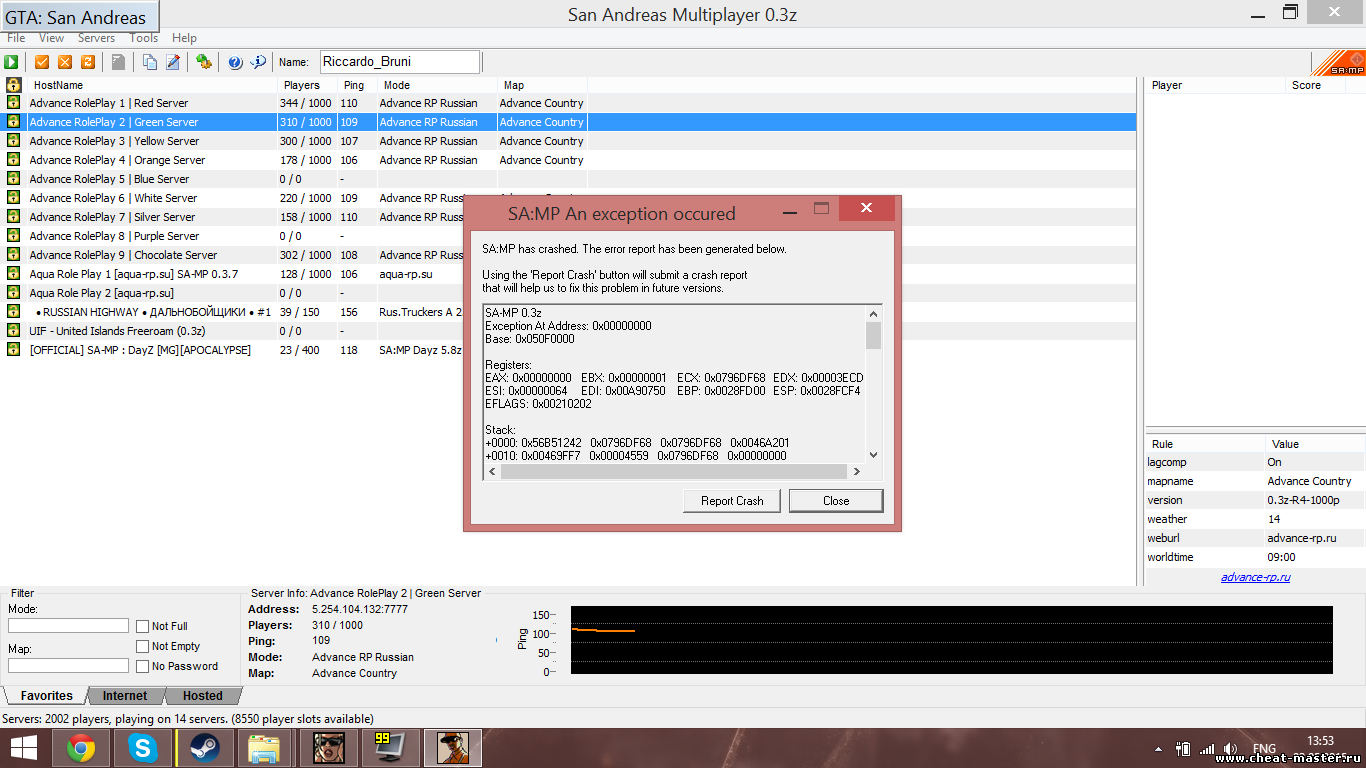Screen dimensions: 1366x768
Task: Open Settings via the gear toolbar icon
Action: (204, 62)
